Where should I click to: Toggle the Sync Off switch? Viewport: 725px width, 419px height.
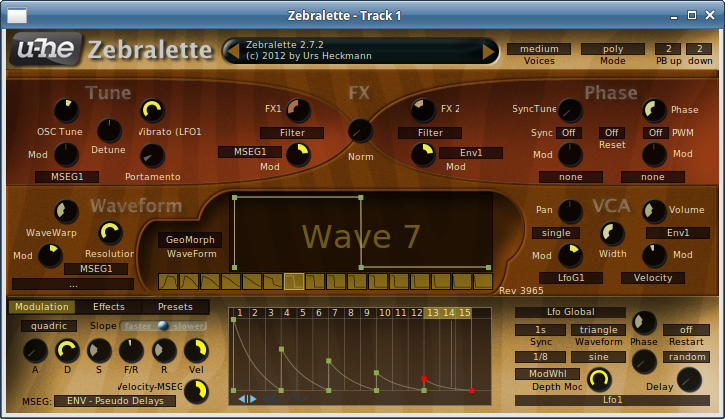click(x=569, y=133)
